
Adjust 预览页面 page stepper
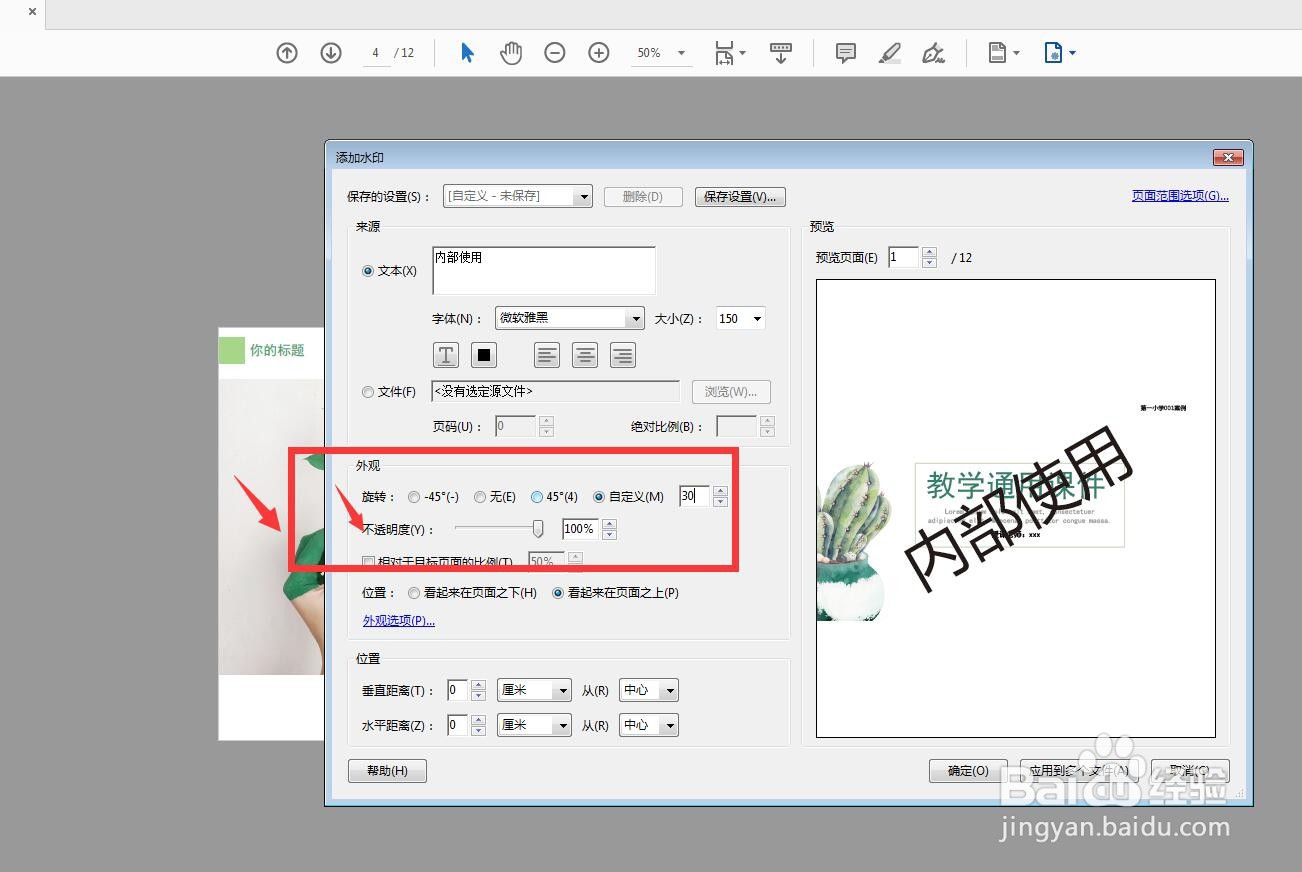929,258
